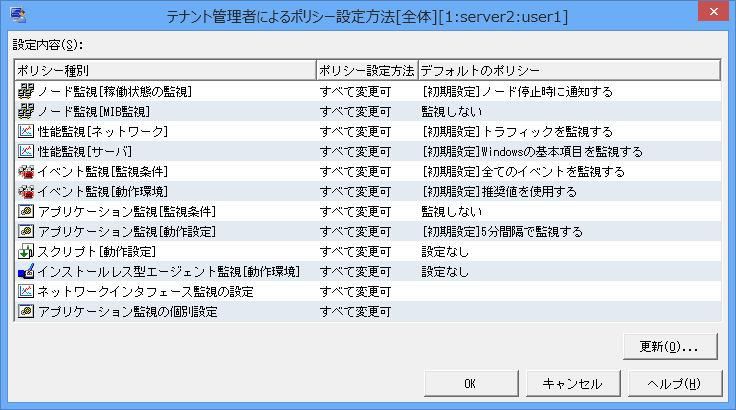Click the インストールレス型エージェント監視 icon
This screenshot has width=736, height=410.
[26, 271]
